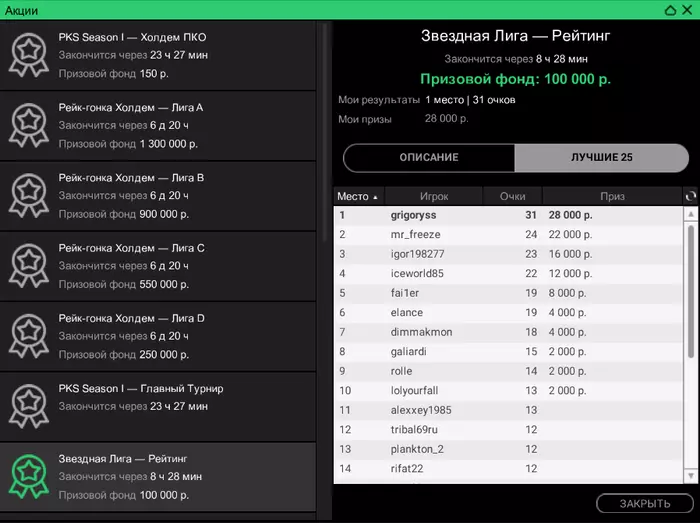Click the rating table scrollbar thumb
700x523 pixels.
point(691,291)
